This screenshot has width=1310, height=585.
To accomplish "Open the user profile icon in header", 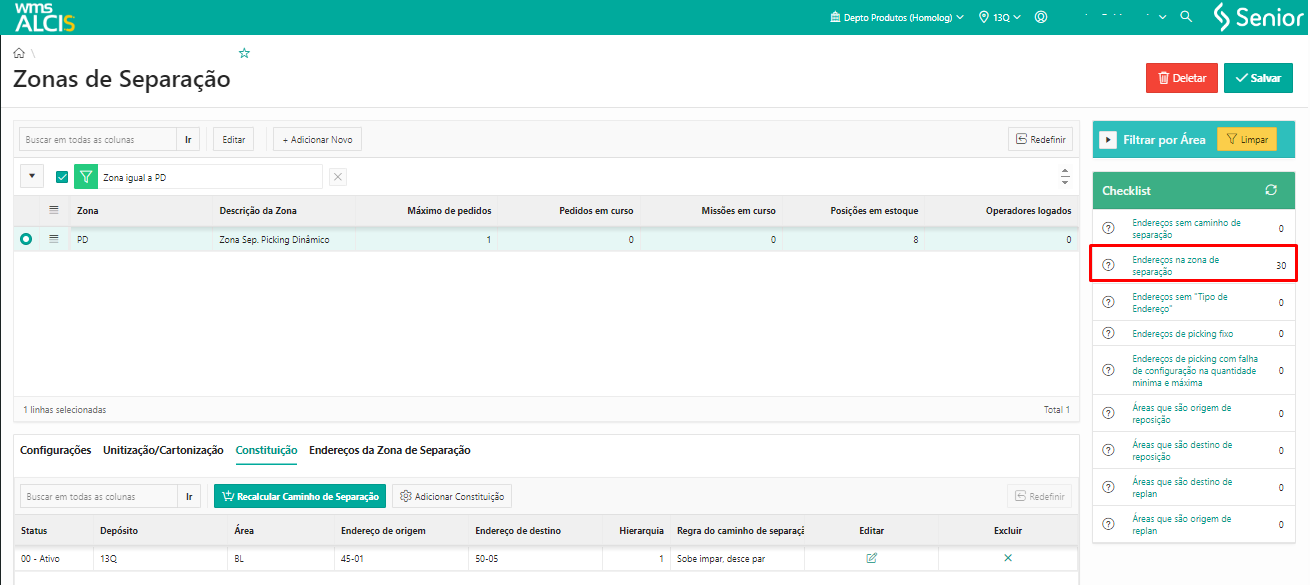I will [x=1041, y=17].
